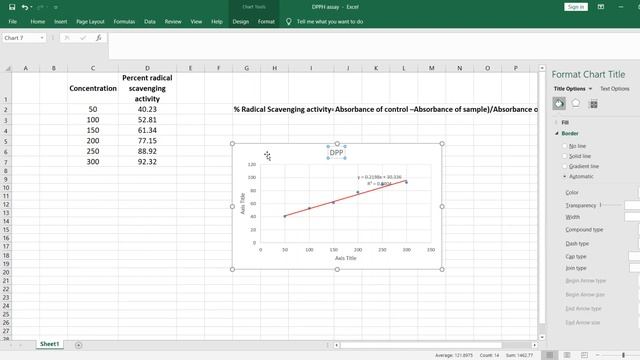Select the Size & Properties icon
The width and height of the screenshot is (640, 360).
[594, 104]
